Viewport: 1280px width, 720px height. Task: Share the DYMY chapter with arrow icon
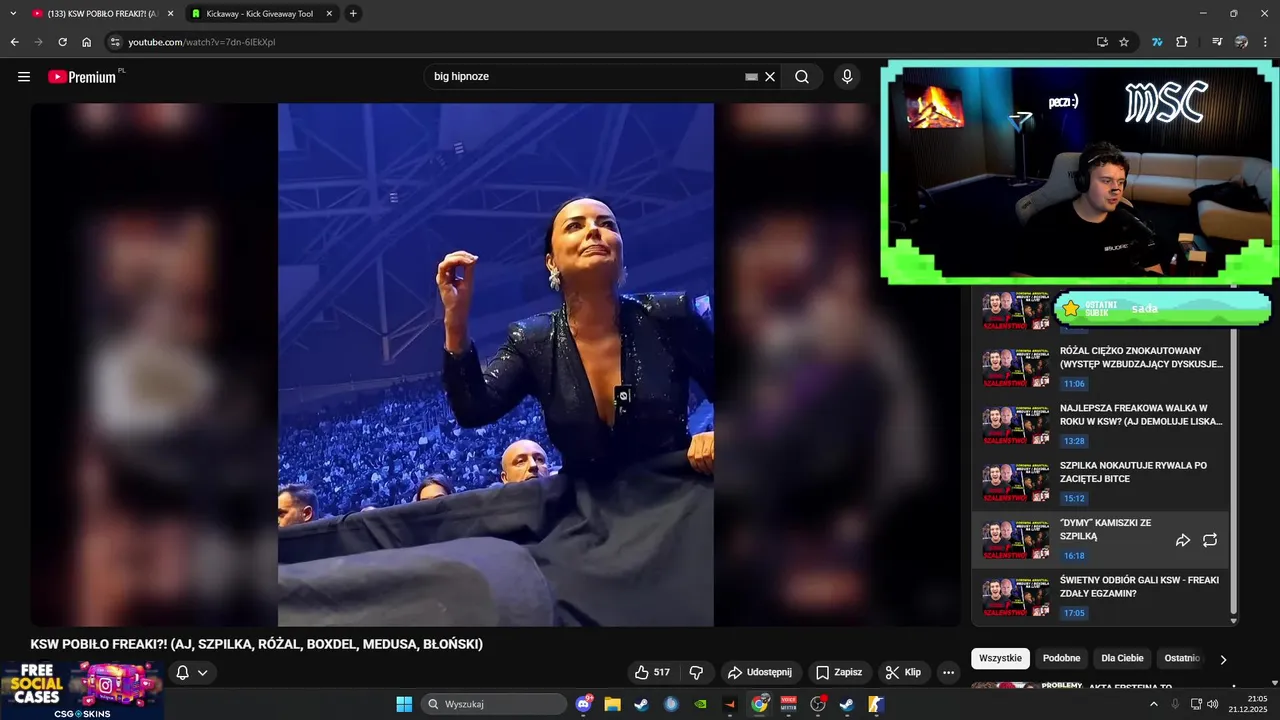1183,540
